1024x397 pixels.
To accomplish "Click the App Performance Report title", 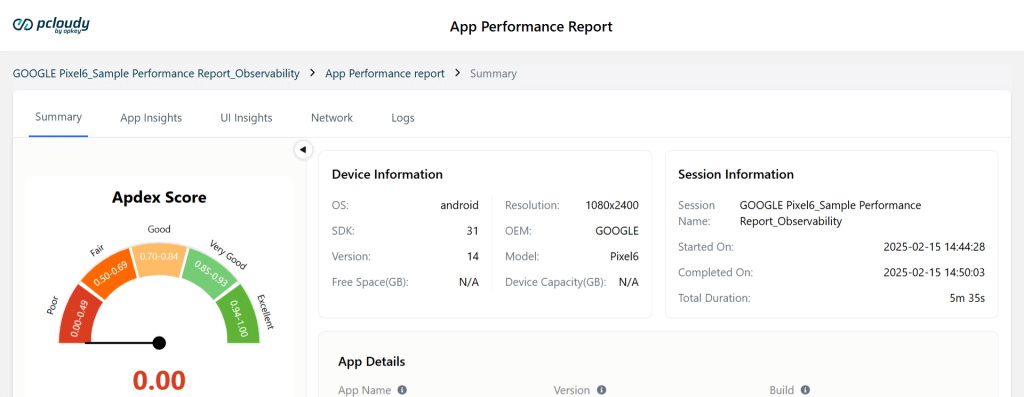I will (531, 27).
